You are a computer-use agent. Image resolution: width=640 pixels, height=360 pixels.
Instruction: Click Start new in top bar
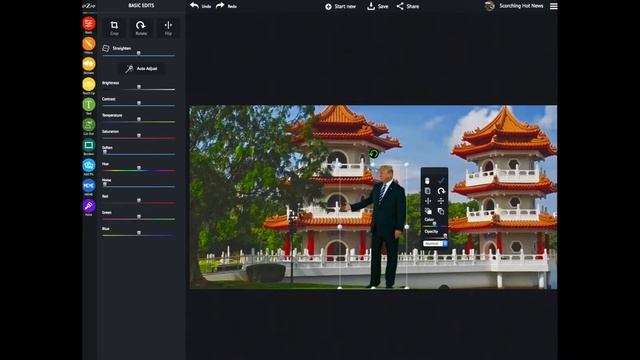[x=340, y=6]
